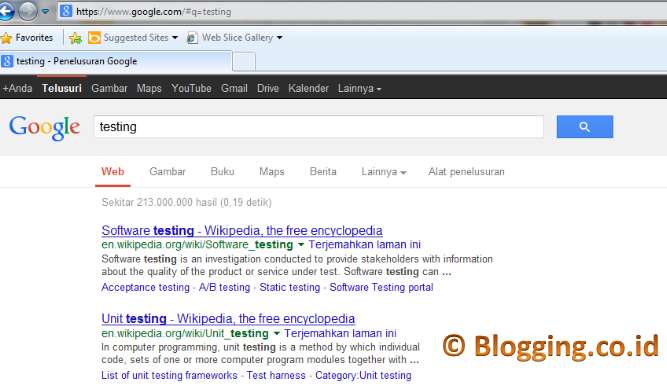Click the Web Slice Gallery icon
Screen dimensions: 667x384
coord(192,38)
